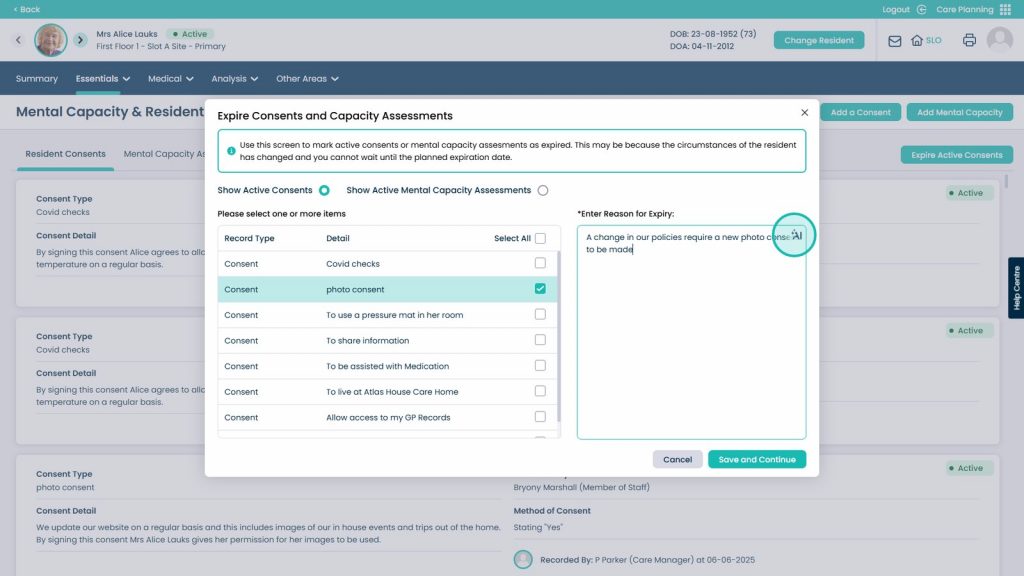Click the Logout icon

click(x=921, y=9)
